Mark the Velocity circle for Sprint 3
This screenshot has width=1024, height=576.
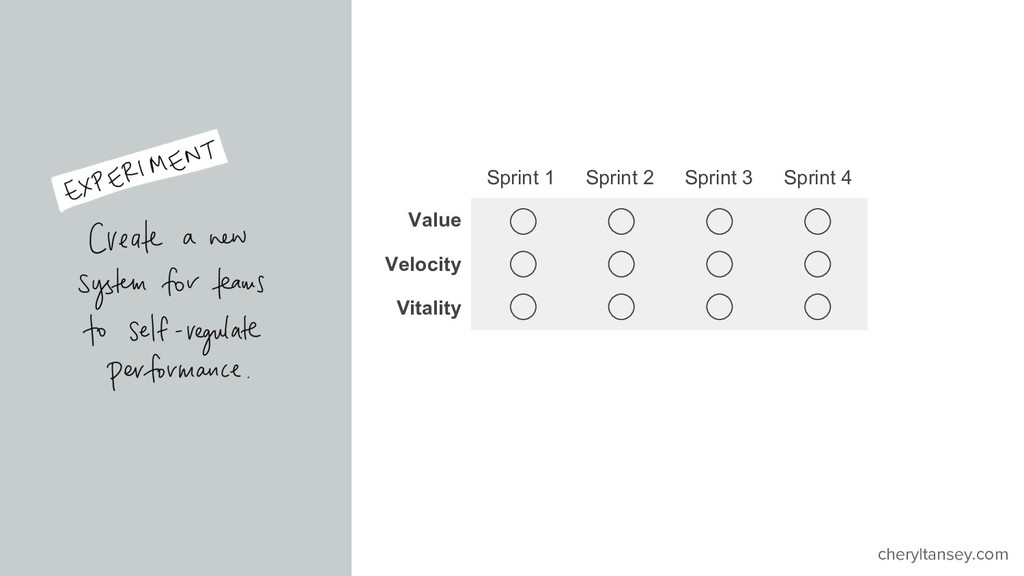[719, 264]
